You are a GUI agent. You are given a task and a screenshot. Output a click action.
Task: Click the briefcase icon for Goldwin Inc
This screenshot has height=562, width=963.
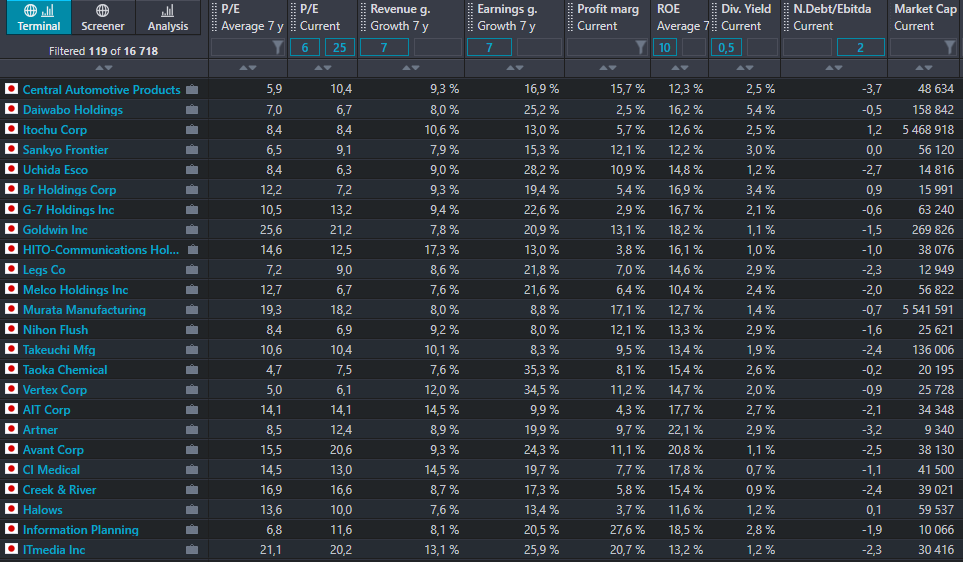pyautogui.click(x=192, y=230)
